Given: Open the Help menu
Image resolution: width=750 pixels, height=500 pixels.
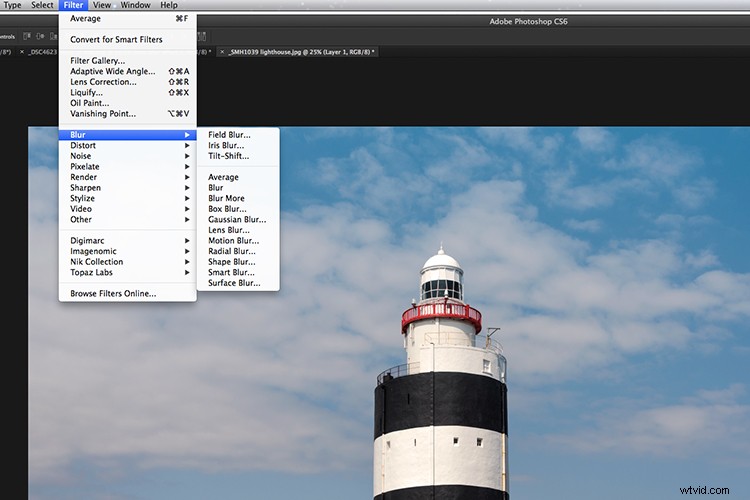Looking at the screenshot, I should coord(169,5).
